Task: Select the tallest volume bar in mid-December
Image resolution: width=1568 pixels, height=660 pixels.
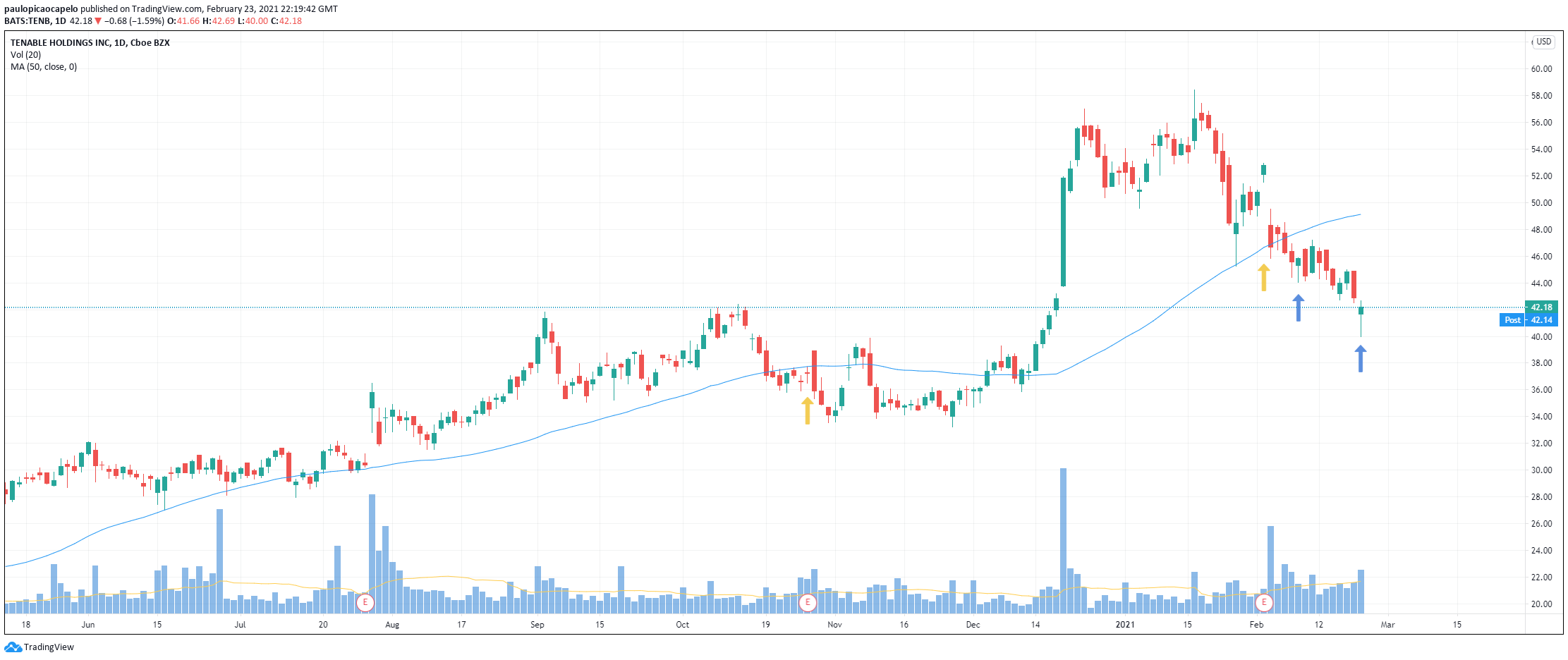Action: click(1063, 541)
